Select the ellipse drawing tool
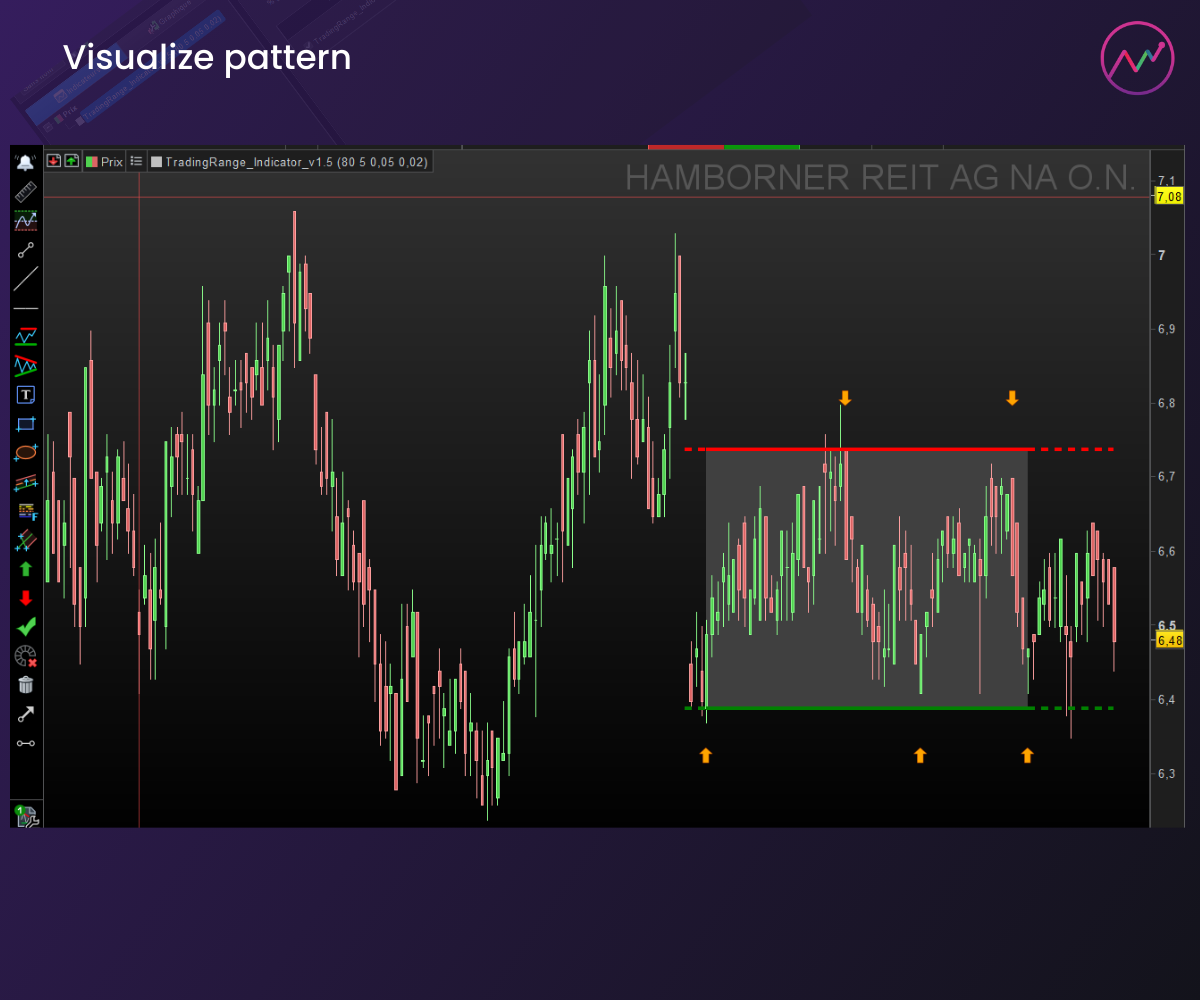The width and height of the screenshot is (1200, 1000). pyautogui.click(x=26, y=453)
